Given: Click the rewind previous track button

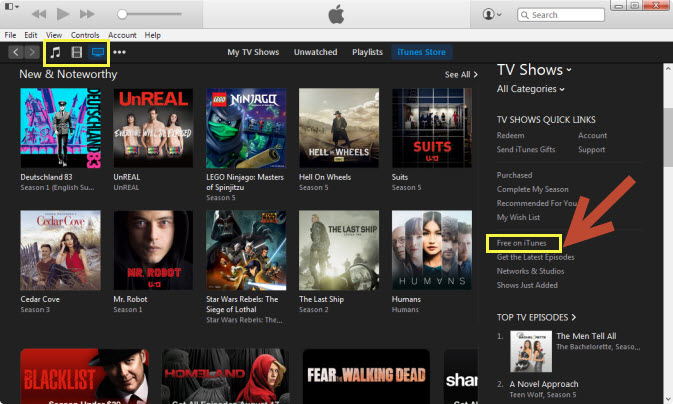Looking at the screenshot, I should pyautogui.click(x=39, y=14).
